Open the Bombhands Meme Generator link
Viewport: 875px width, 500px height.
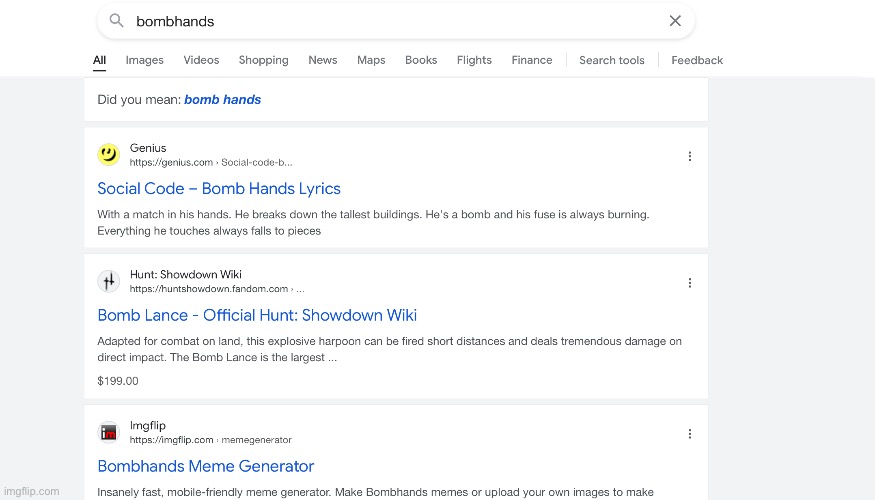(x=205, y=466)
